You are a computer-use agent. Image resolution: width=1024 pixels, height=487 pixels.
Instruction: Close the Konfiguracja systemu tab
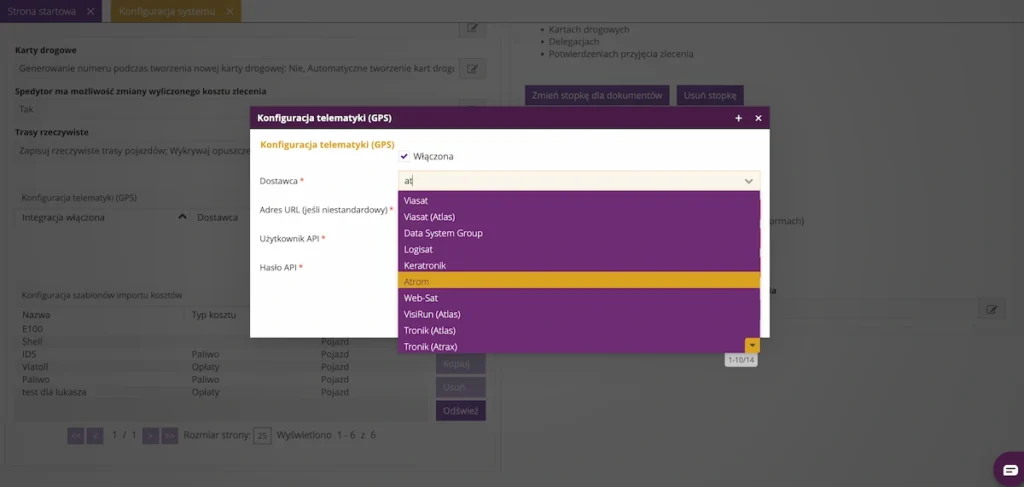point(229,11)
